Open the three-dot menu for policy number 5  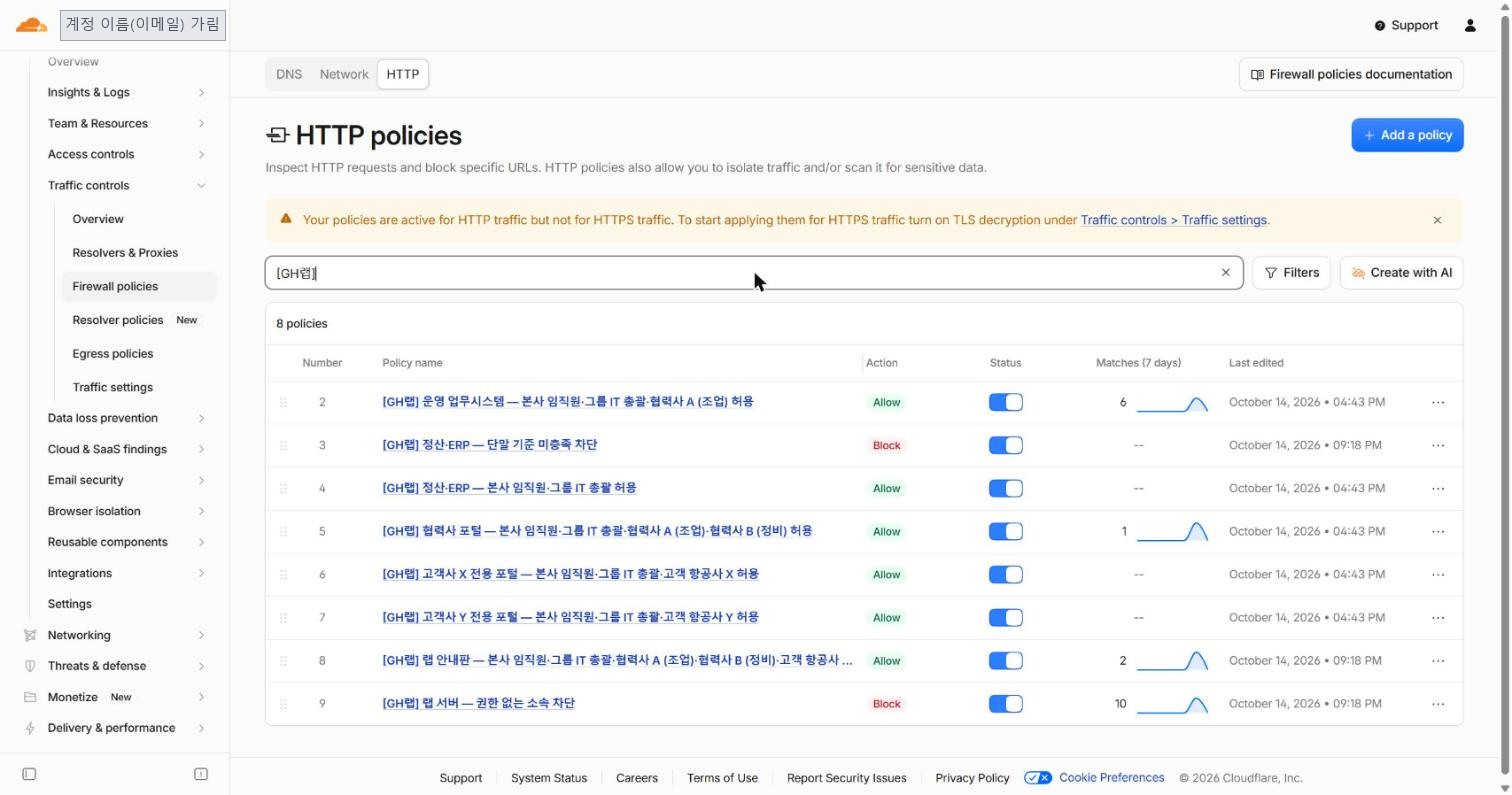click(1438, 531)
